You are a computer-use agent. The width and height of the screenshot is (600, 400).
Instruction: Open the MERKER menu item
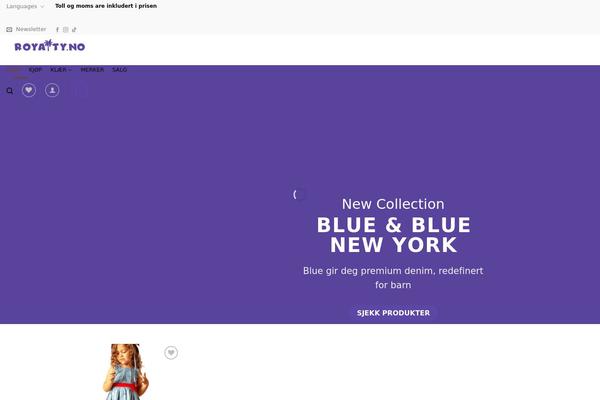point(92,70)
